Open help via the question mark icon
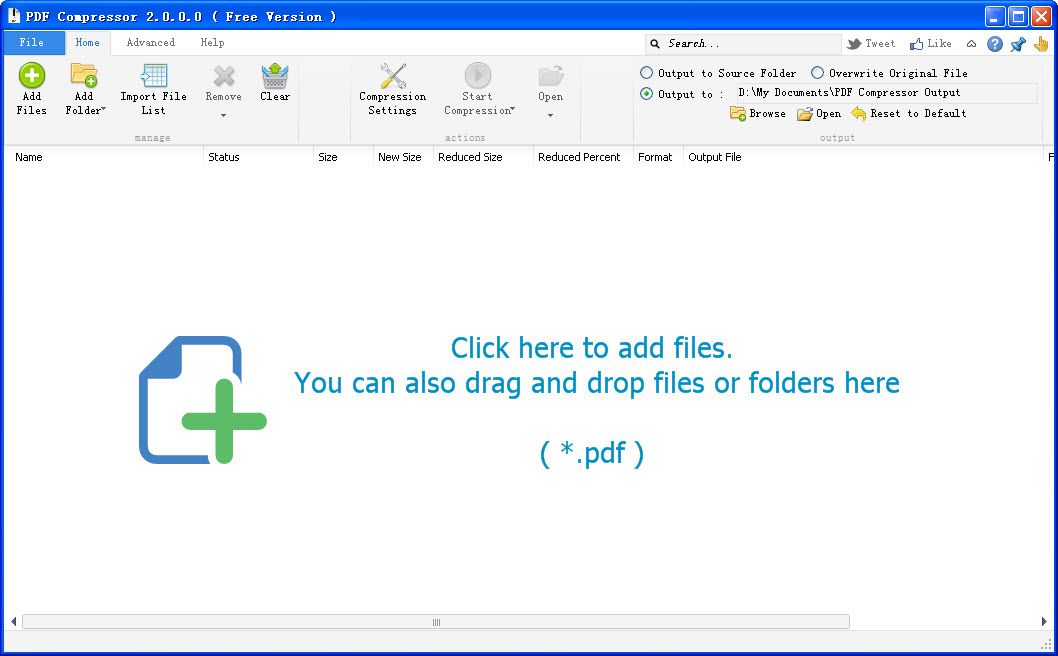The image size is (1058, 656). (995, 44)
